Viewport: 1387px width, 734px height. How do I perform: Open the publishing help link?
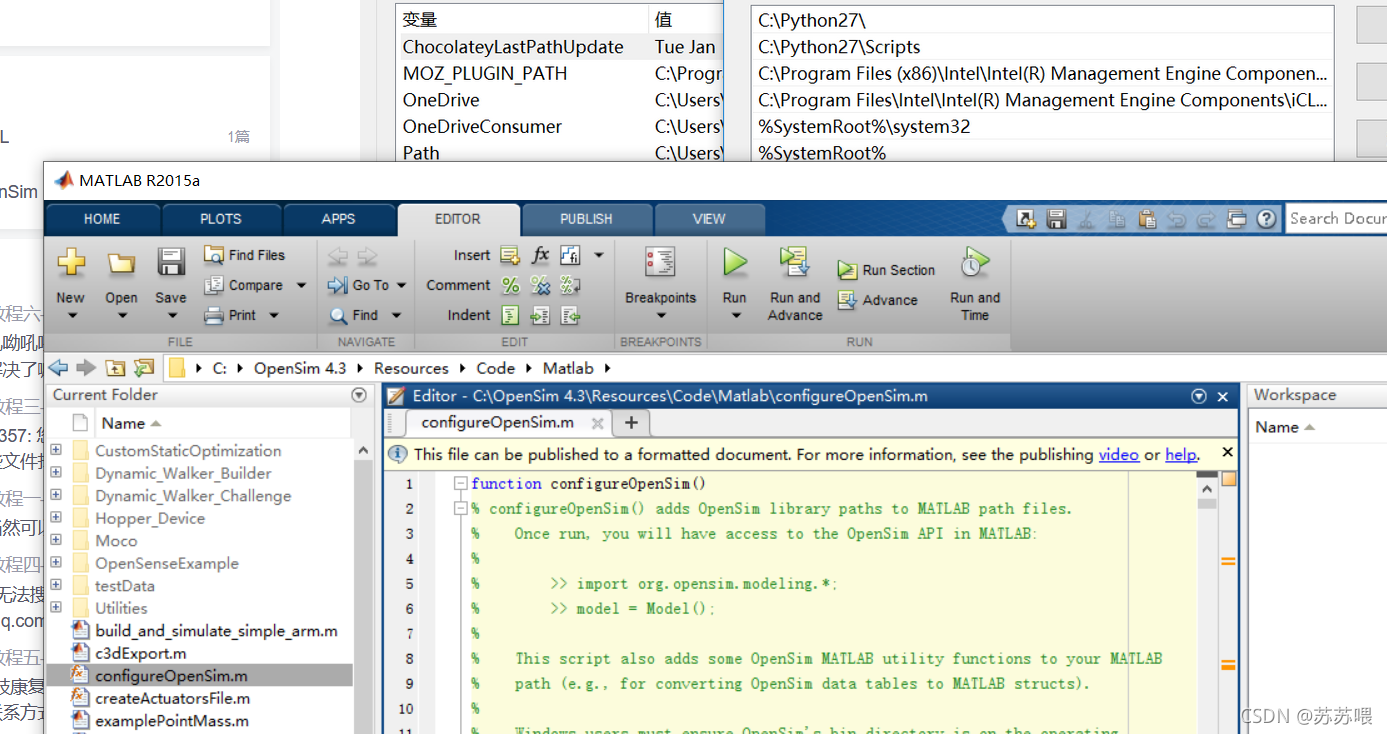[x=1181, y=454]
